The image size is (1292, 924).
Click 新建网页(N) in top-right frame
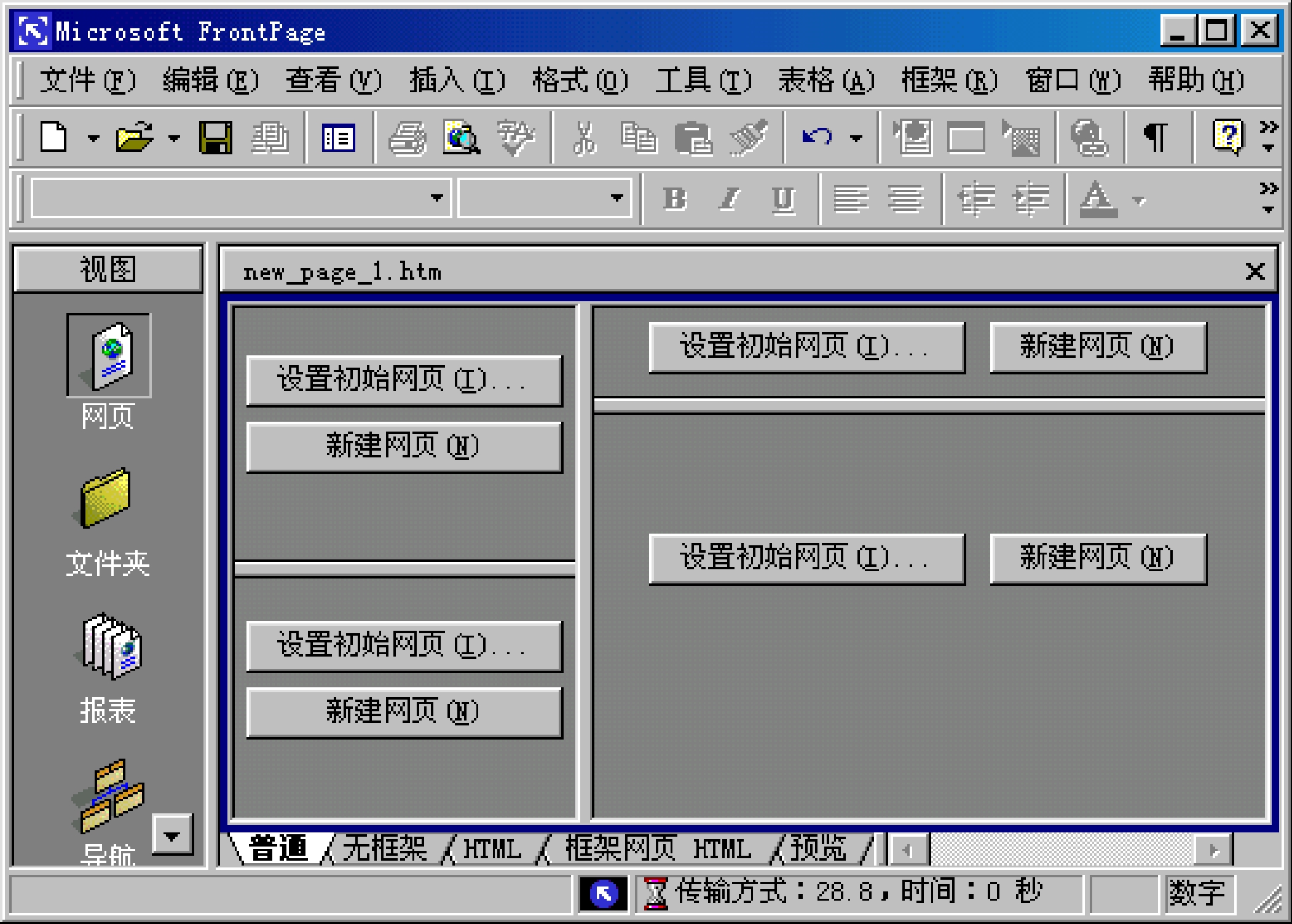1097,347
